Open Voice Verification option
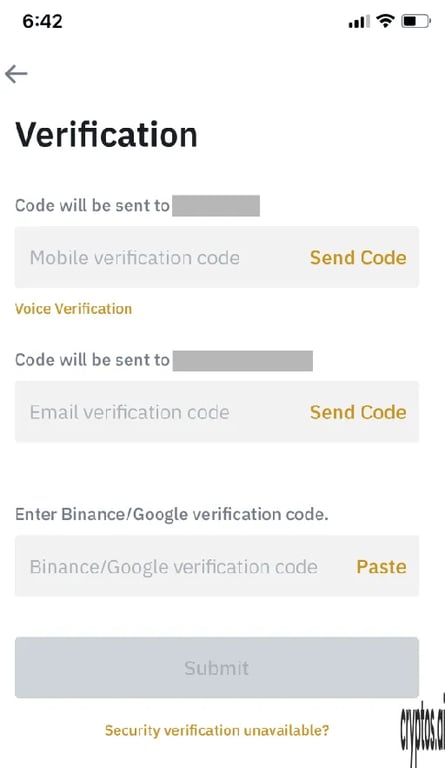The height and width of the screenshot is (768, 445). 73,309
